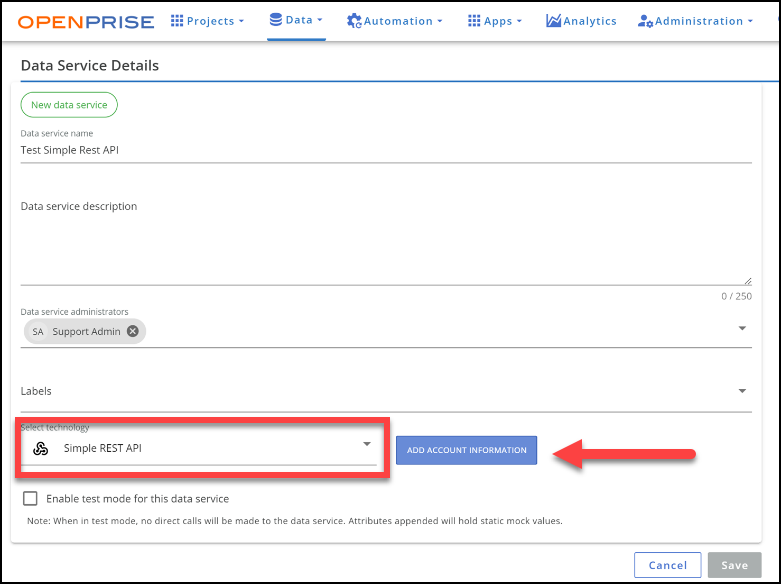Click the Cancel button

coord(667,565)
